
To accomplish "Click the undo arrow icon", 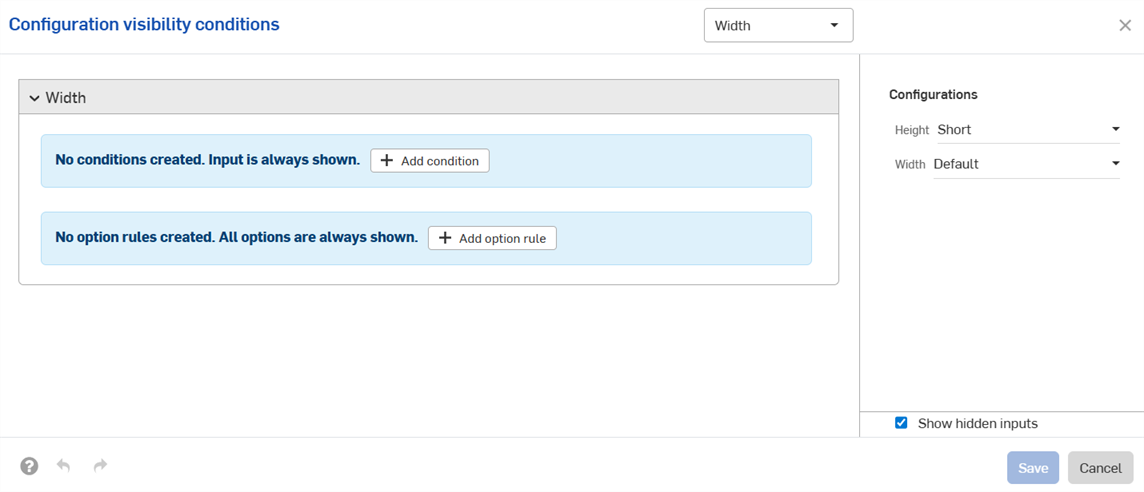I will pyautogui.click(x=63, y=465).
